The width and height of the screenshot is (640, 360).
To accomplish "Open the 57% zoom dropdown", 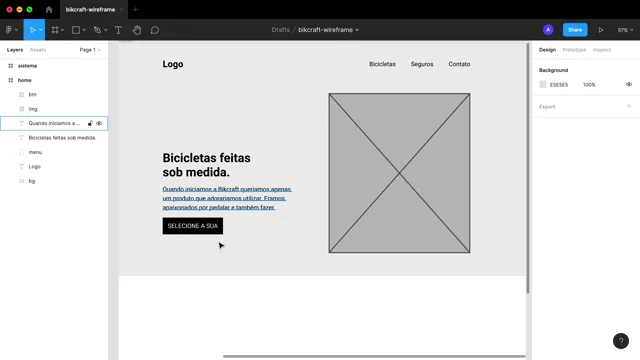I will [625, 30].
